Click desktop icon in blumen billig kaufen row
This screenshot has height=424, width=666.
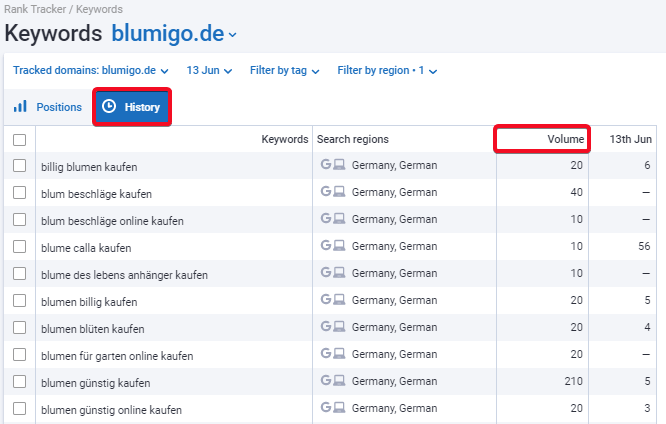339,300
